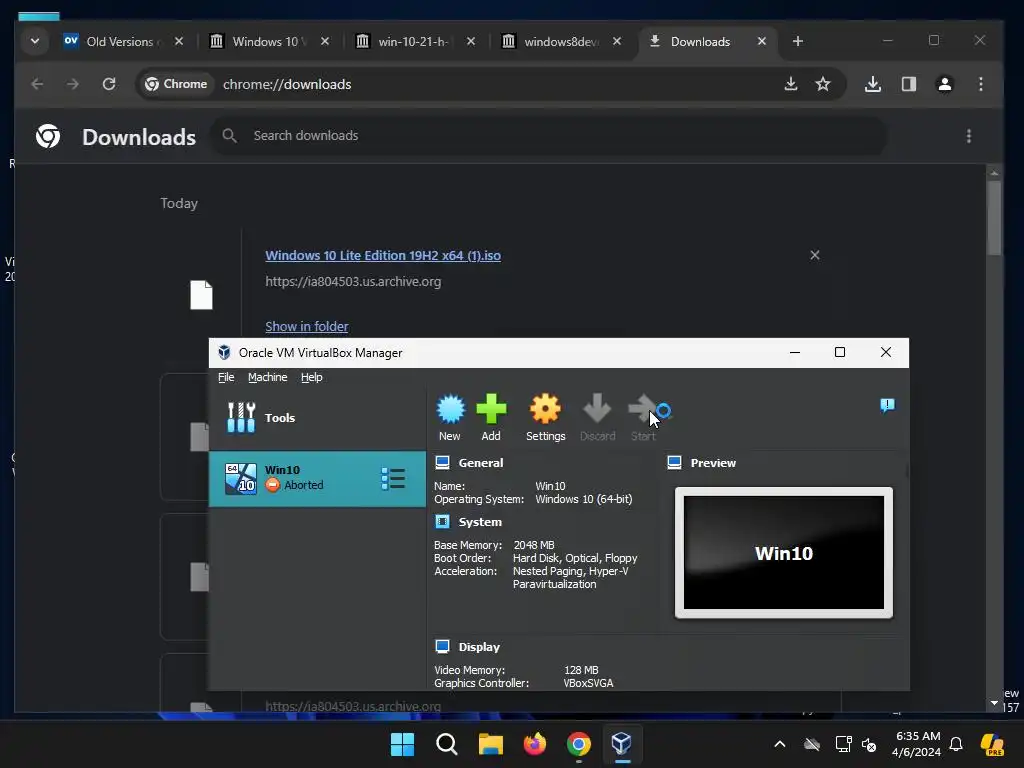Open Firefox from the taskbar
The width and height of the screenshot is (1024, 768).
[535, 744]
